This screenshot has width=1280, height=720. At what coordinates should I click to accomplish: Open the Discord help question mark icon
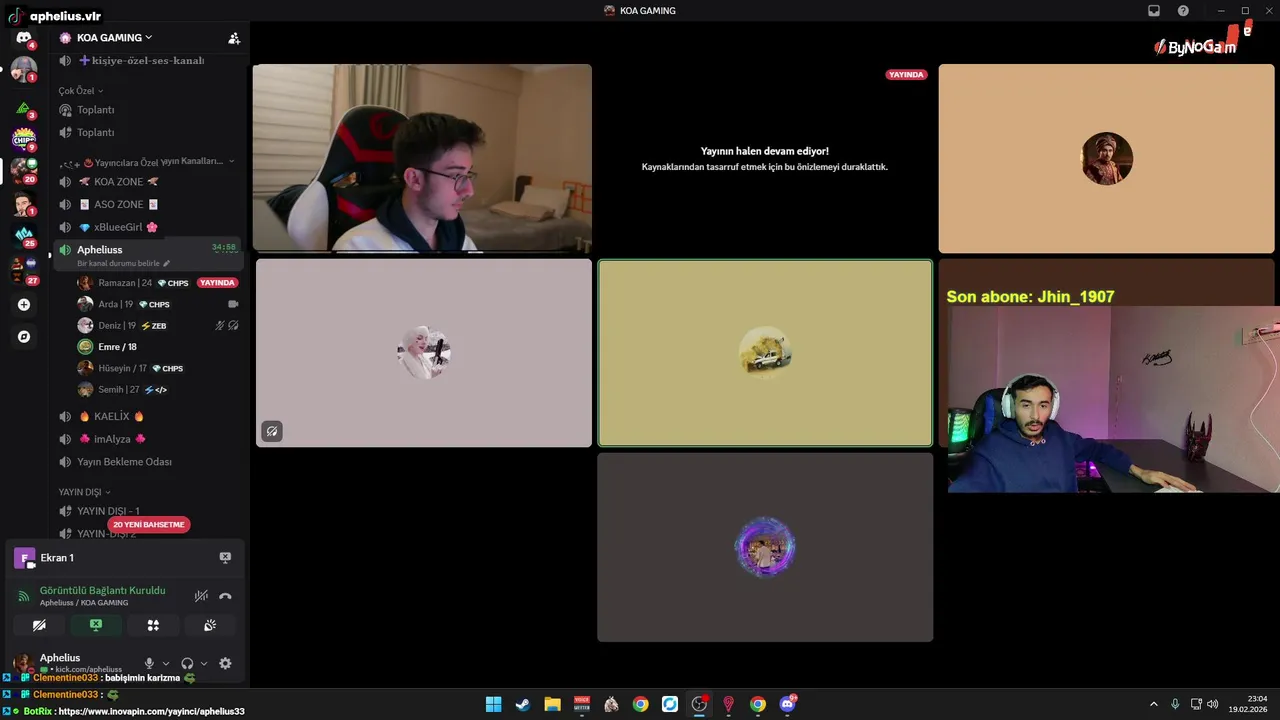1183,11
